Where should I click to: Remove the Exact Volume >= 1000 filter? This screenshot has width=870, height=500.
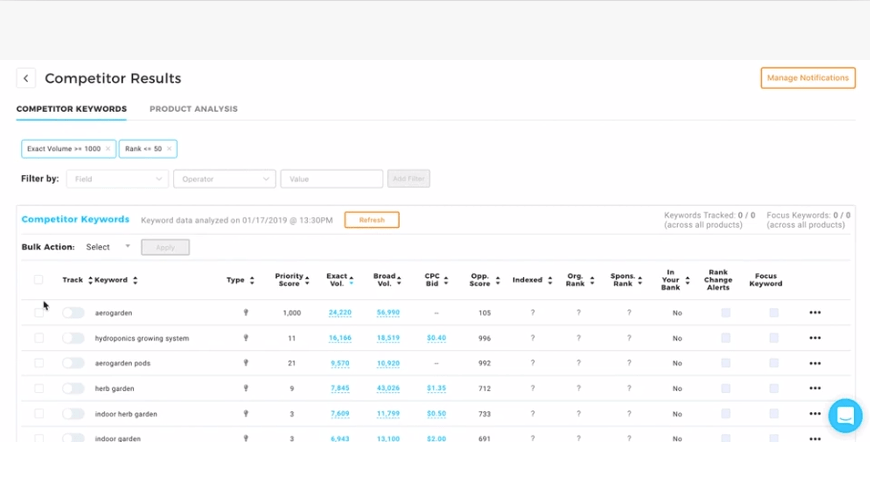(x=108, y=149)
